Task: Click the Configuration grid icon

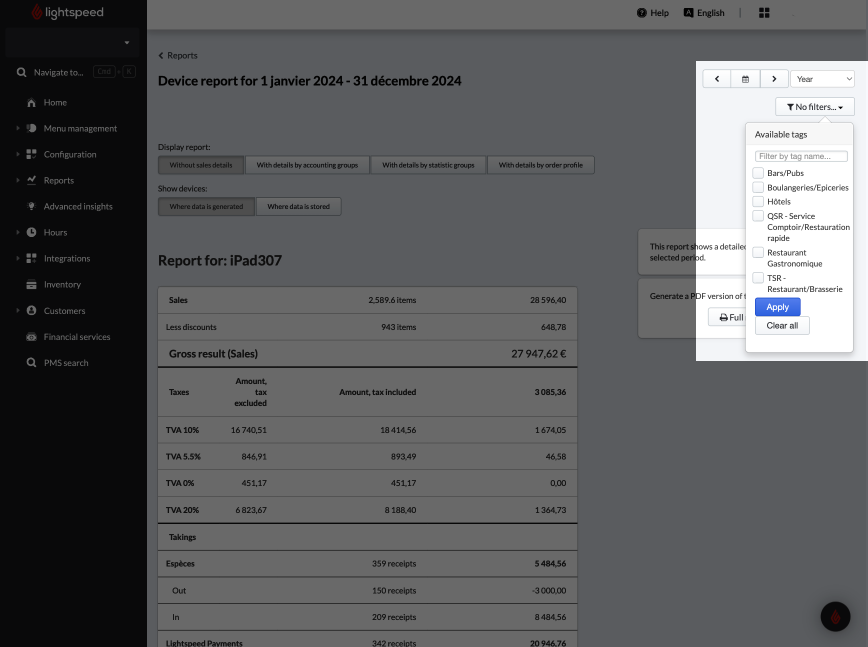Action: click(x=32, y=154)
